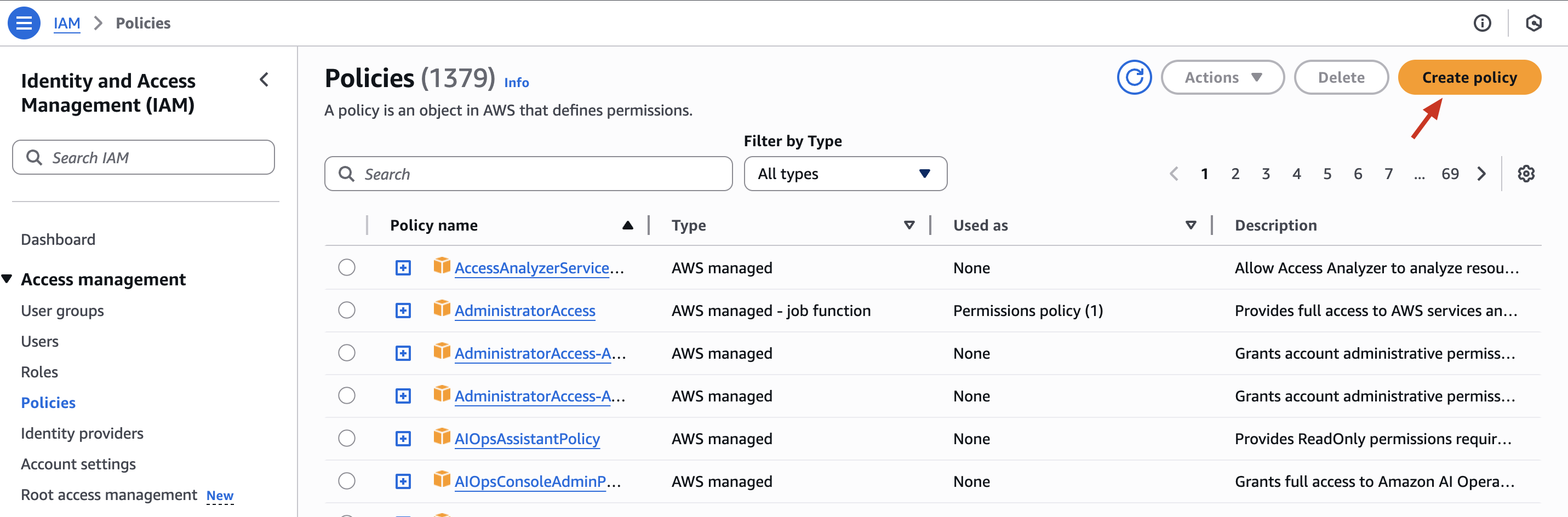Go to next page of policies
The image size is (1568, 517).
tap(1481, 174)
